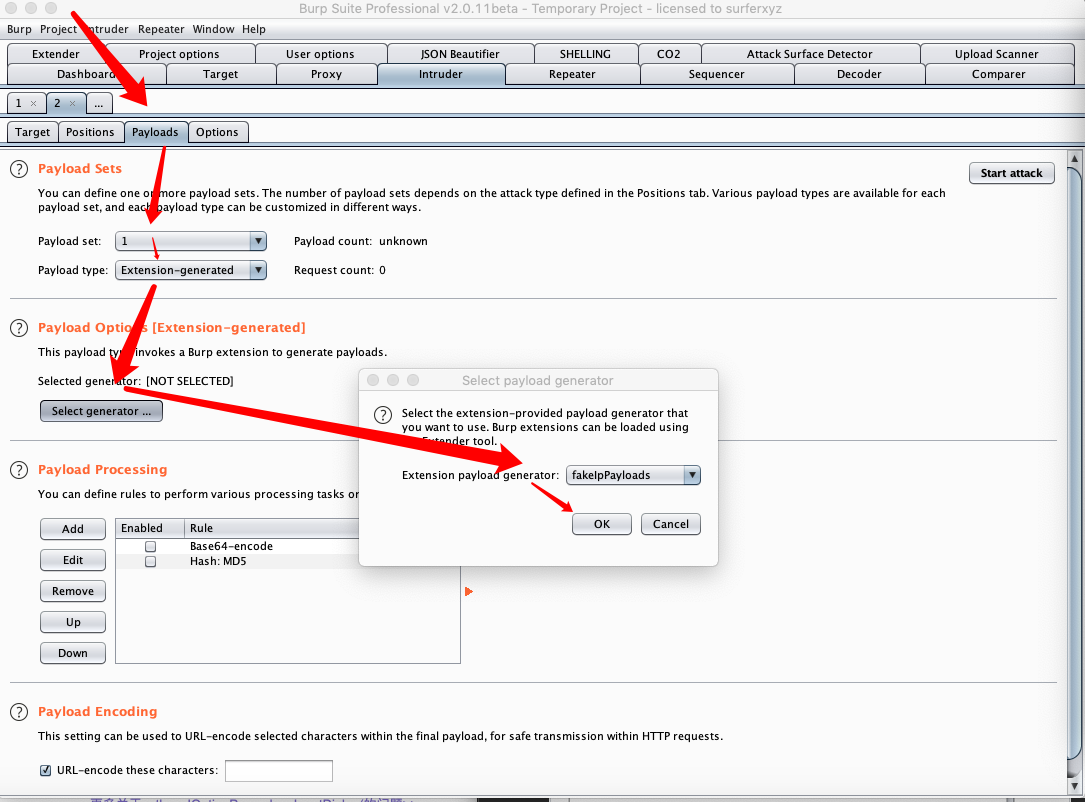Close Intruder attack tab 2
The image size is (1085, 802).
[73, 104]
